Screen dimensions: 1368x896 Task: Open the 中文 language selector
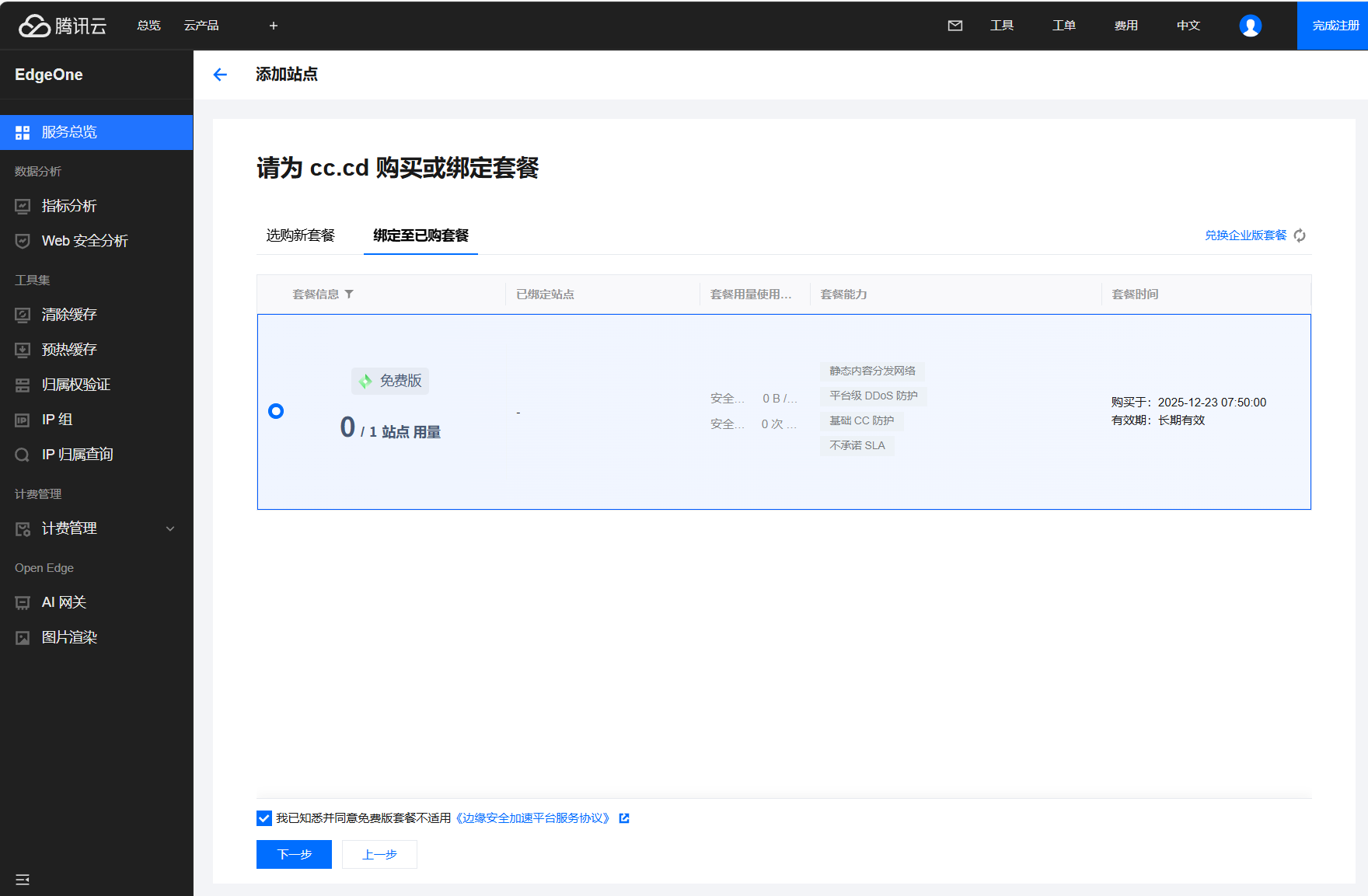(1188, 26)
